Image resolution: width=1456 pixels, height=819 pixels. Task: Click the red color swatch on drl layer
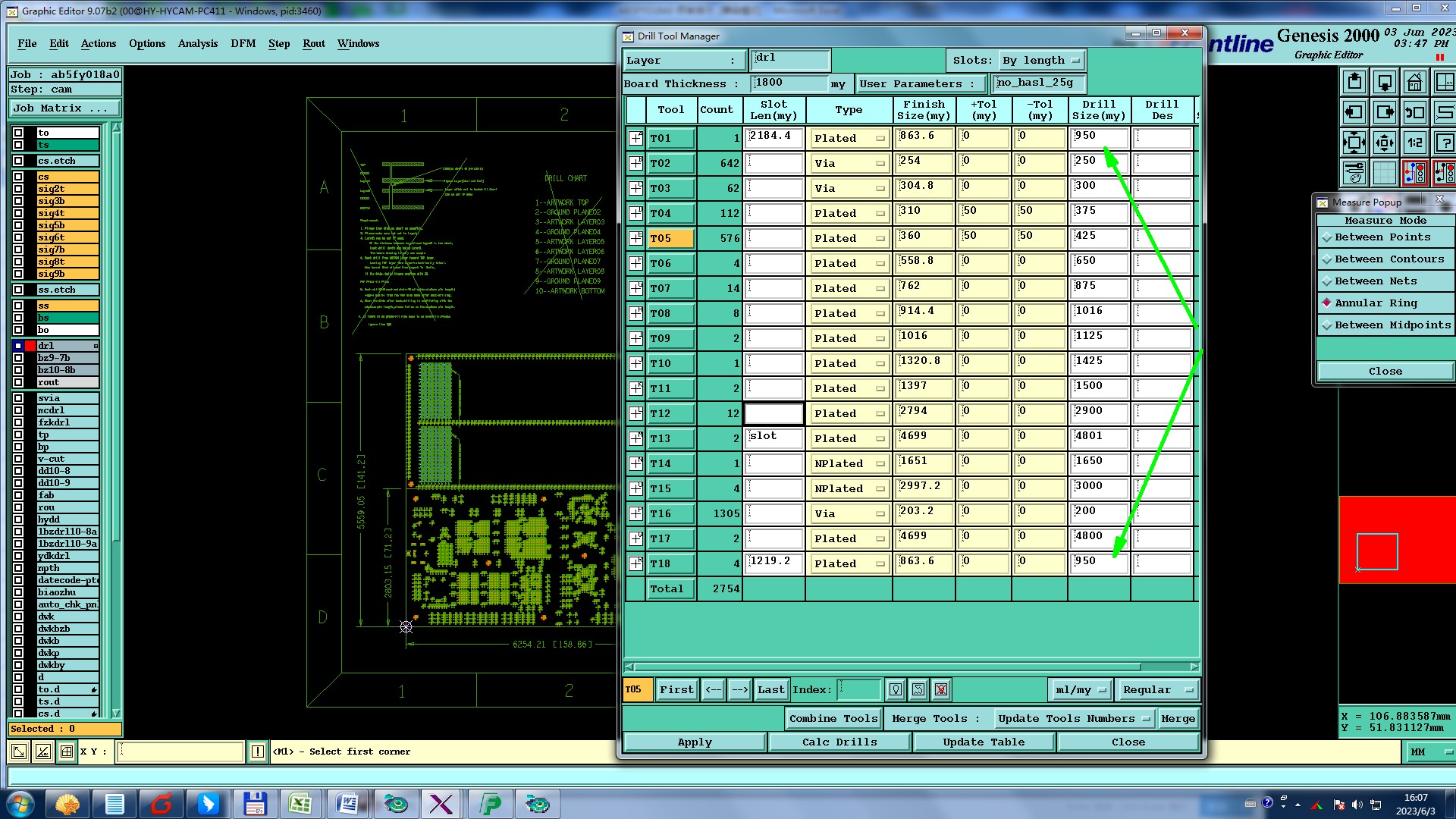(30, 346)
